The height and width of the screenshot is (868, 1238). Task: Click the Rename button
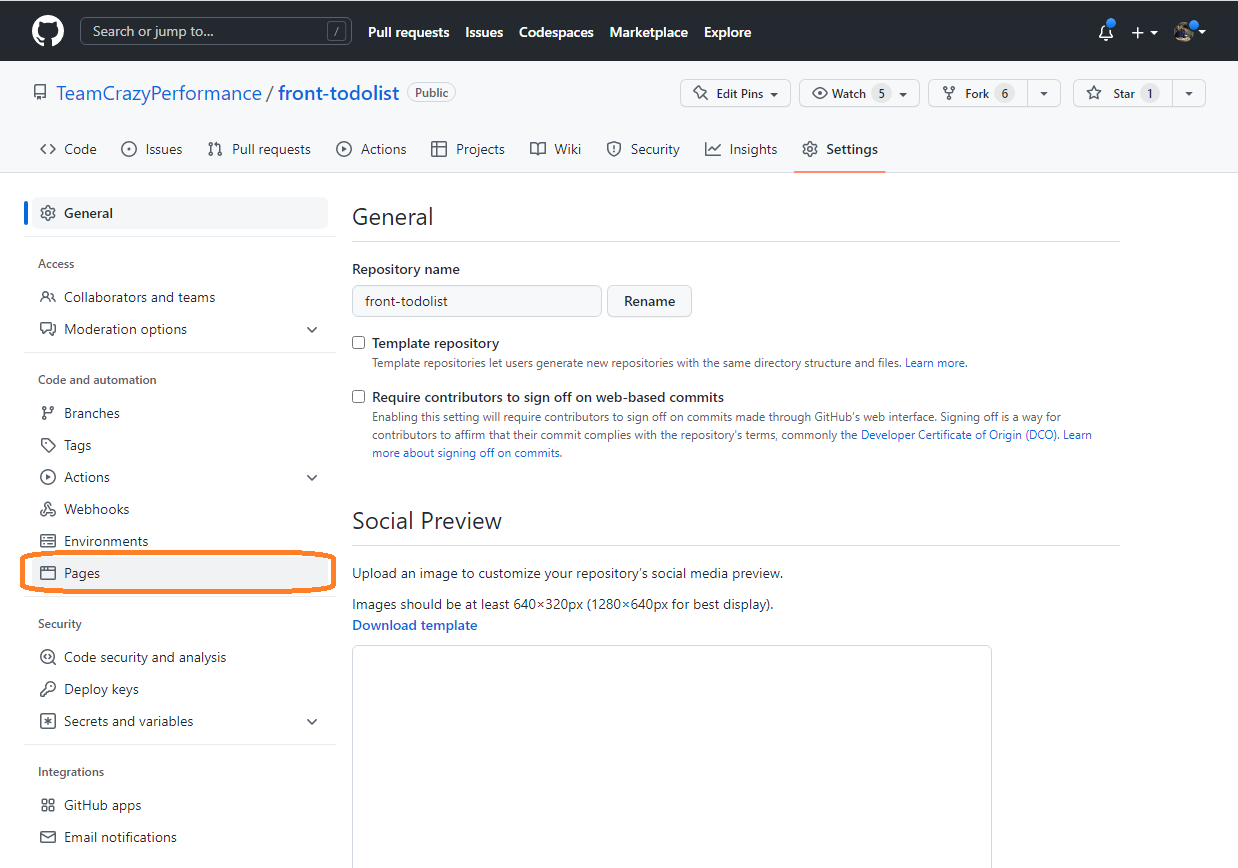click(650, 301)
